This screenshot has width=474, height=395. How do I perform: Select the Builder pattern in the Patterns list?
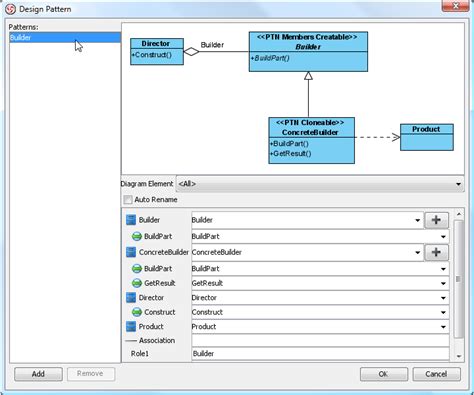[x=65, y=37]
